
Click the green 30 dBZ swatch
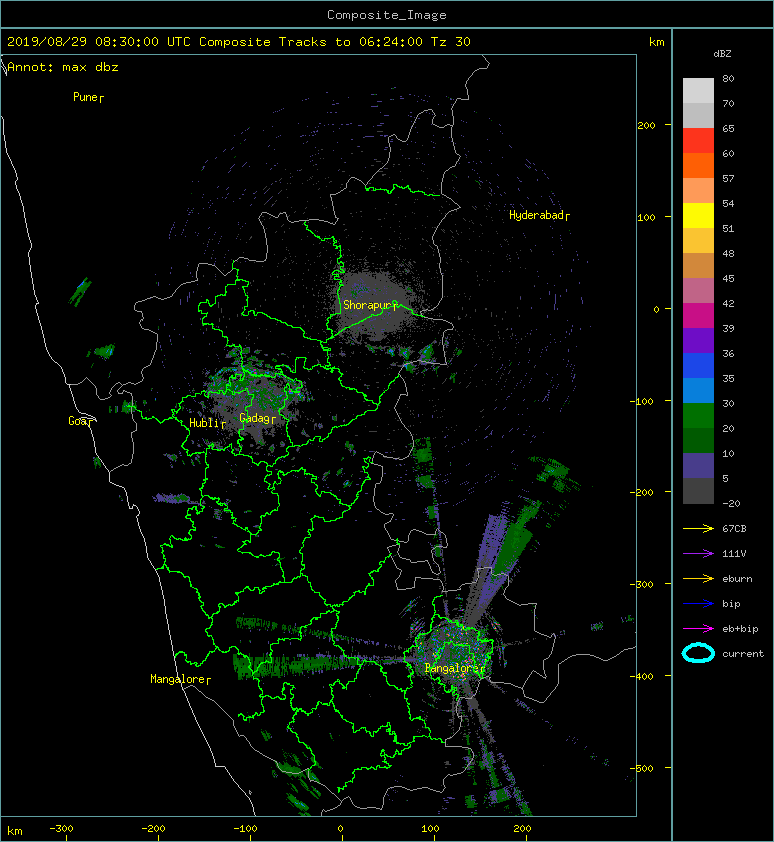[698, 415]
